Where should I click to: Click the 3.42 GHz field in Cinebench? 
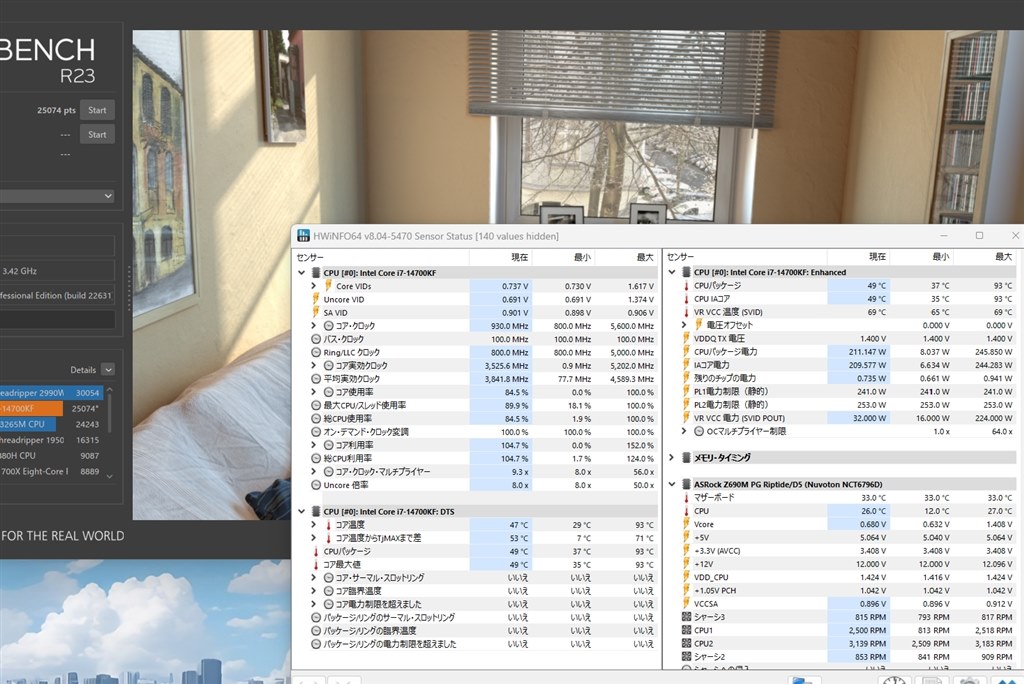point(57,270)
